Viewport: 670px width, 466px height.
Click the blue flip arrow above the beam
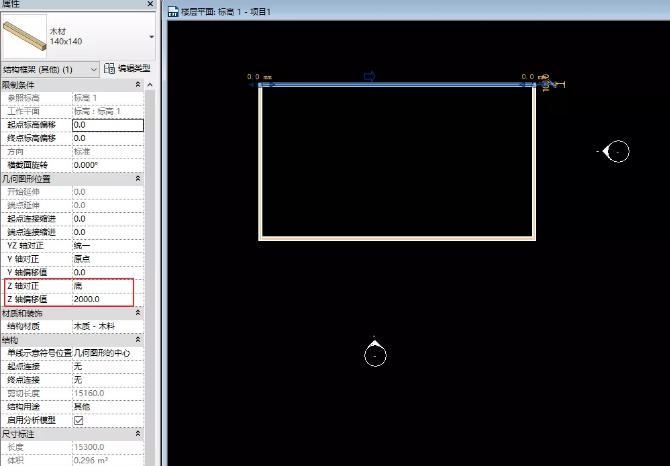[x=369, y=76]
